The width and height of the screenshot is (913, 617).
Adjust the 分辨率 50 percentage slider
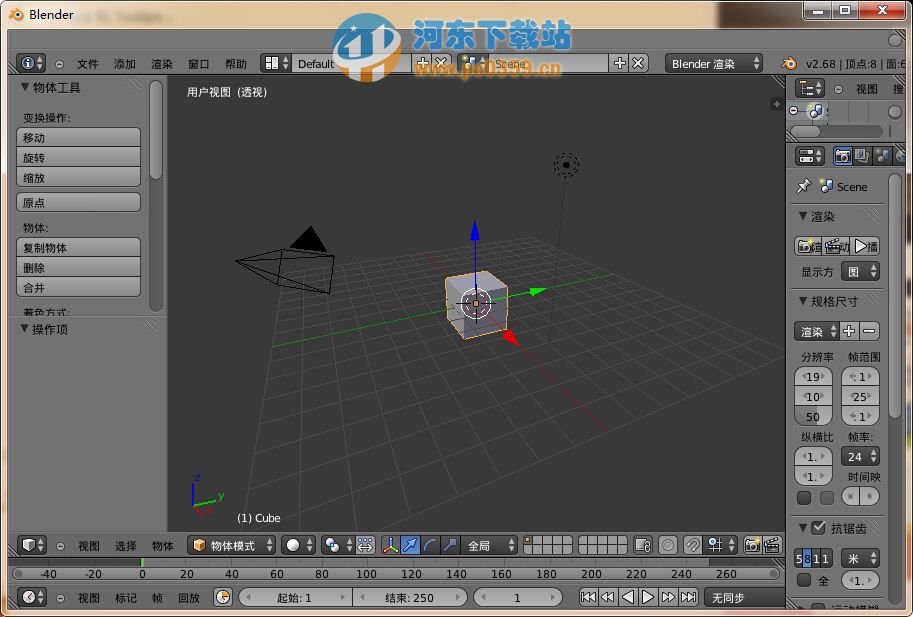tap(813, 416)
